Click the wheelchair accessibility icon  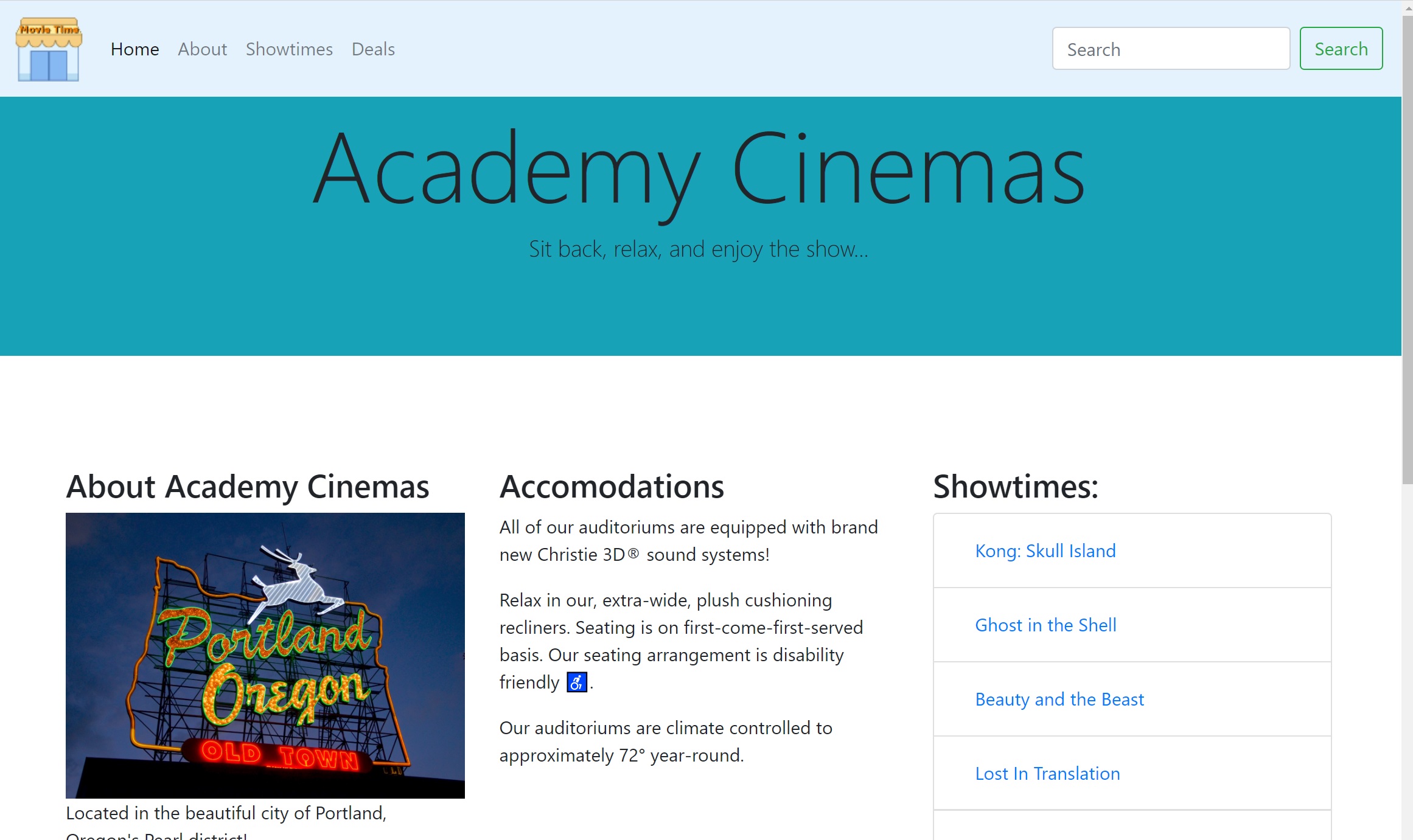pos(576,682)
